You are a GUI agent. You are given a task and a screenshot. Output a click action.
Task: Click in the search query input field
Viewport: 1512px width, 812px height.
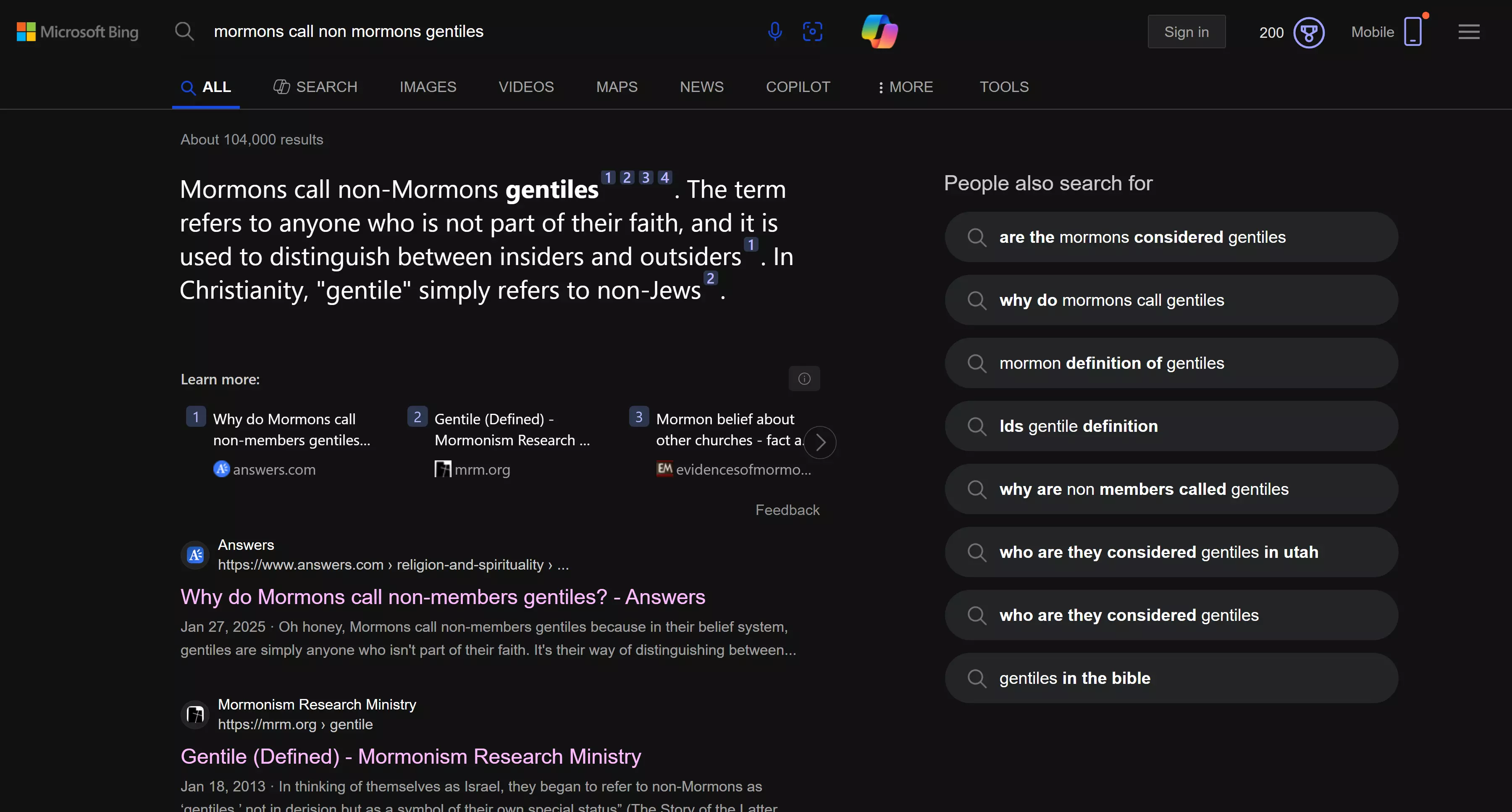(x=481, y=31)
